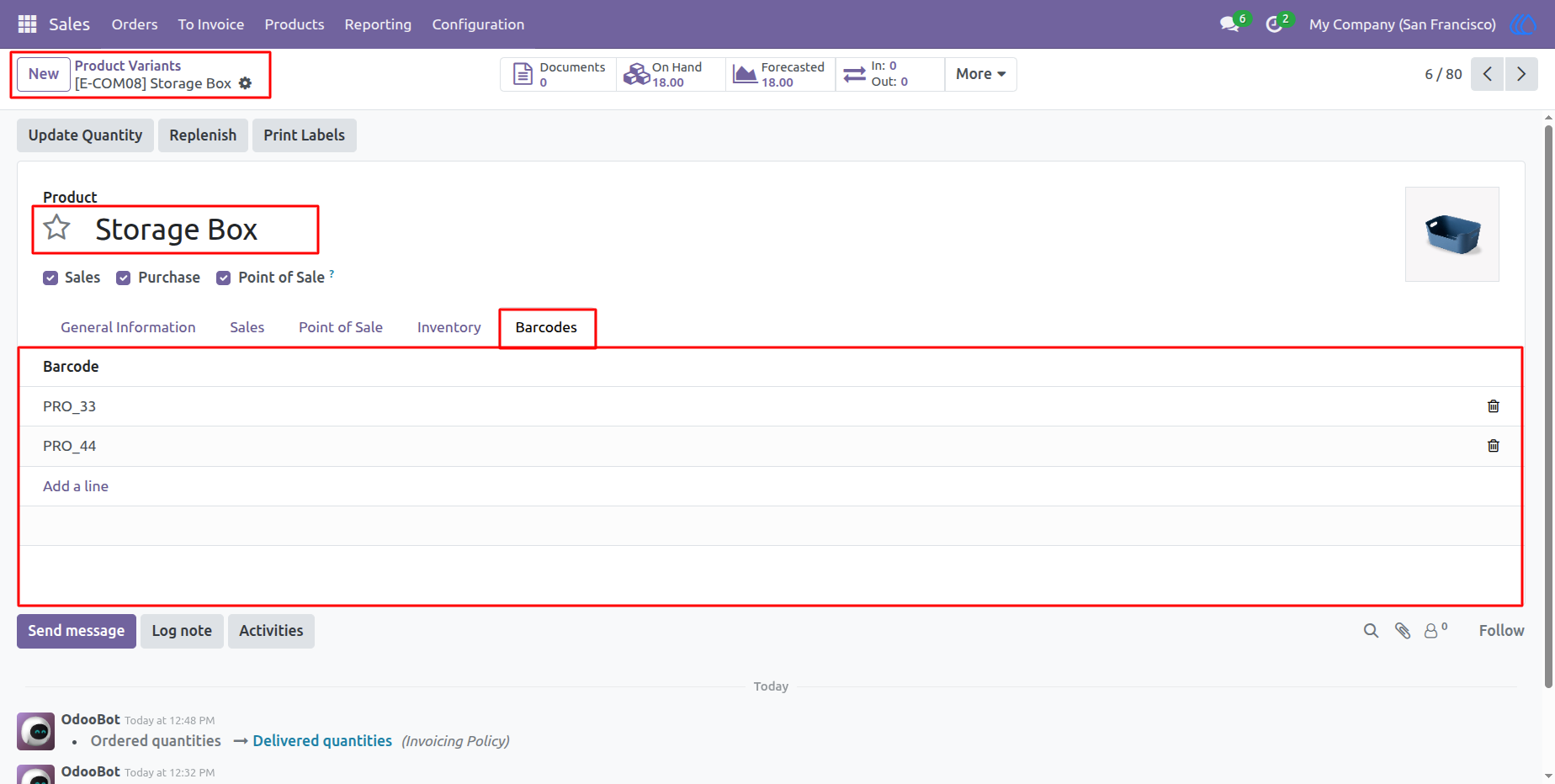Expand the More dropdown
1555x784 pixels.
(980, 74)
